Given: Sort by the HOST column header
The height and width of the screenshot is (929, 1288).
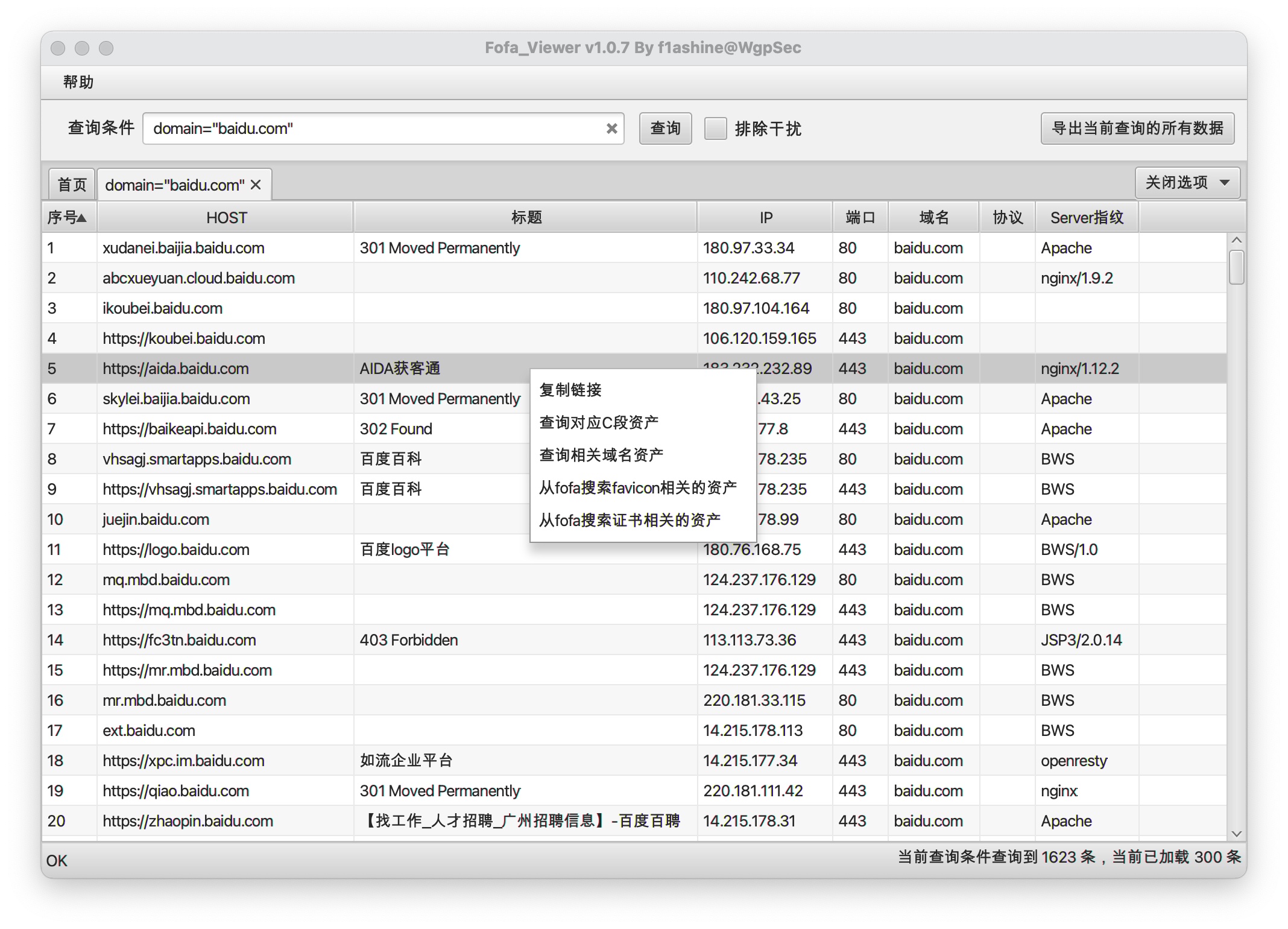Looking at the screenshot, I should pyautogui.click(x=226, y=218).
